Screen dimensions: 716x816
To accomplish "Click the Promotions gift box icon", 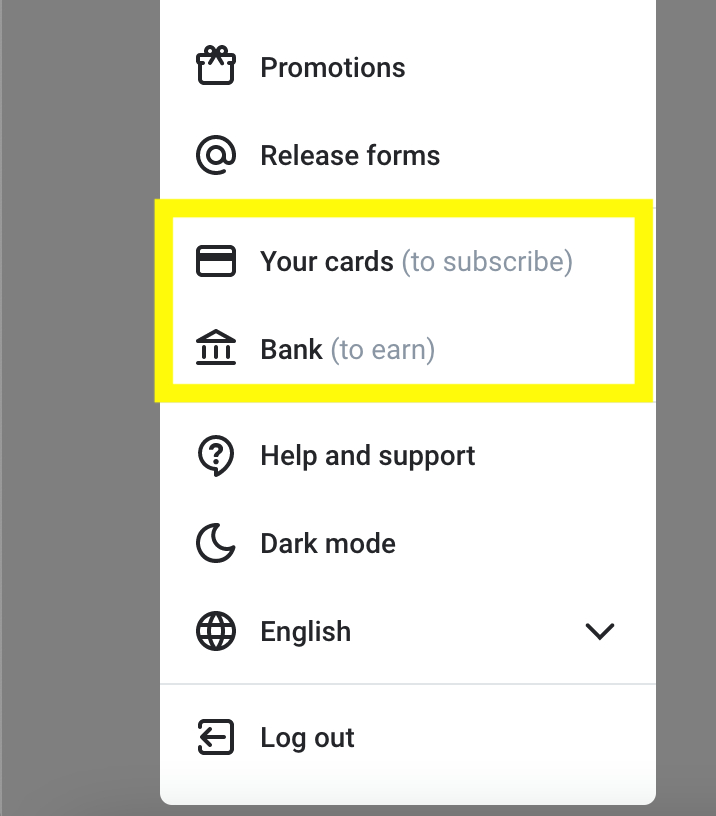I will pos(216,66).
